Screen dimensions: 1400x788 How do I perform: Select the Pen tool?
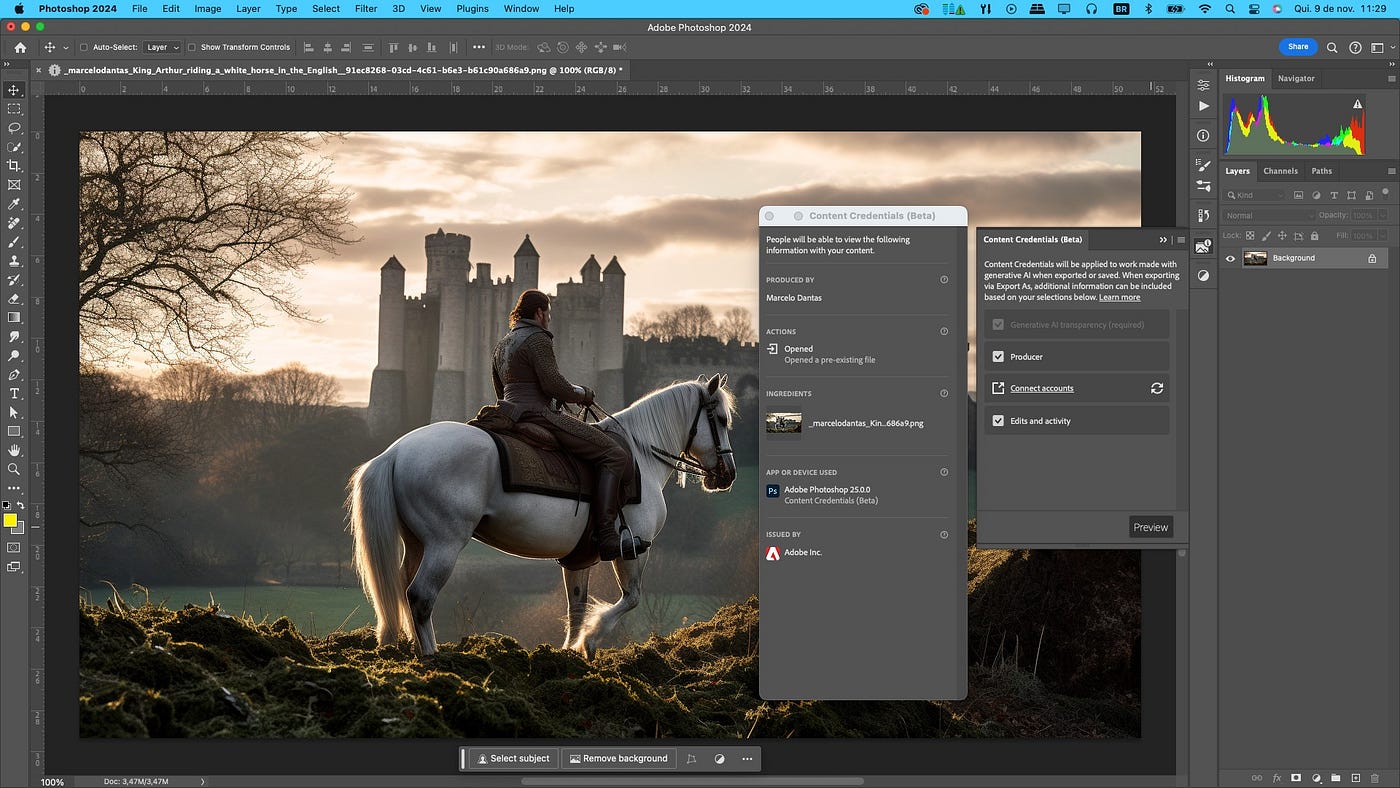point(14,375)
